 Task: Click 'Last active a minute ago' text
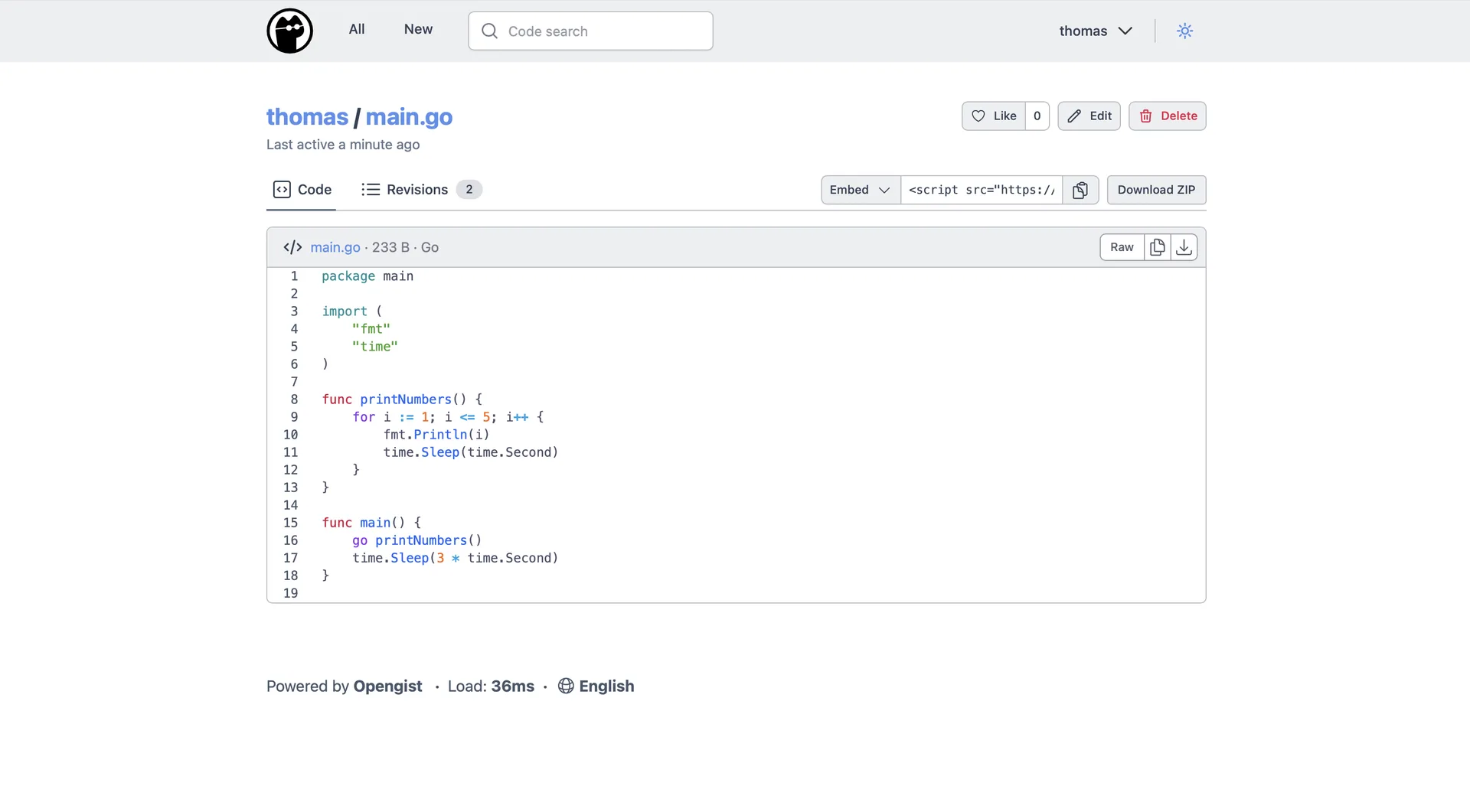(343, 145)
